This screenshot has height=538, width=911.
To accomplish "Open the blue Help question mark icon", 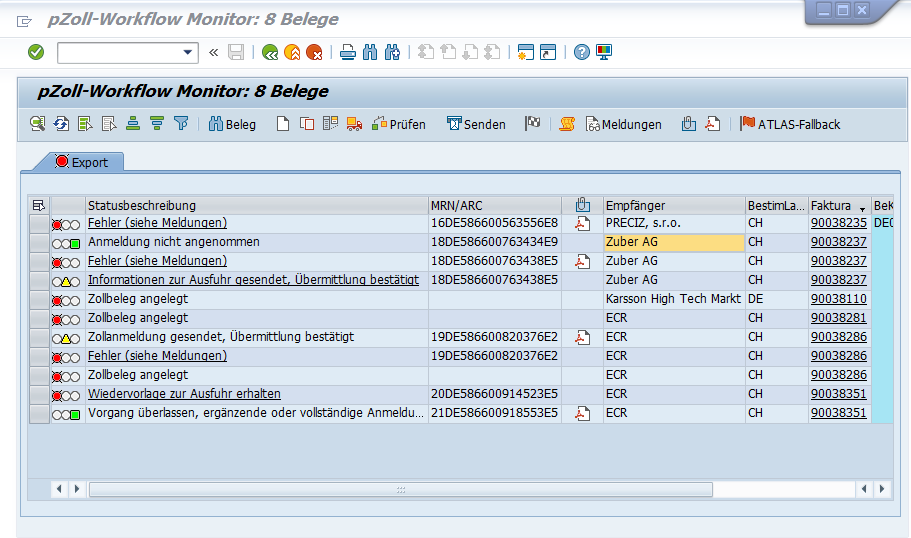I will tap(582, 52).
